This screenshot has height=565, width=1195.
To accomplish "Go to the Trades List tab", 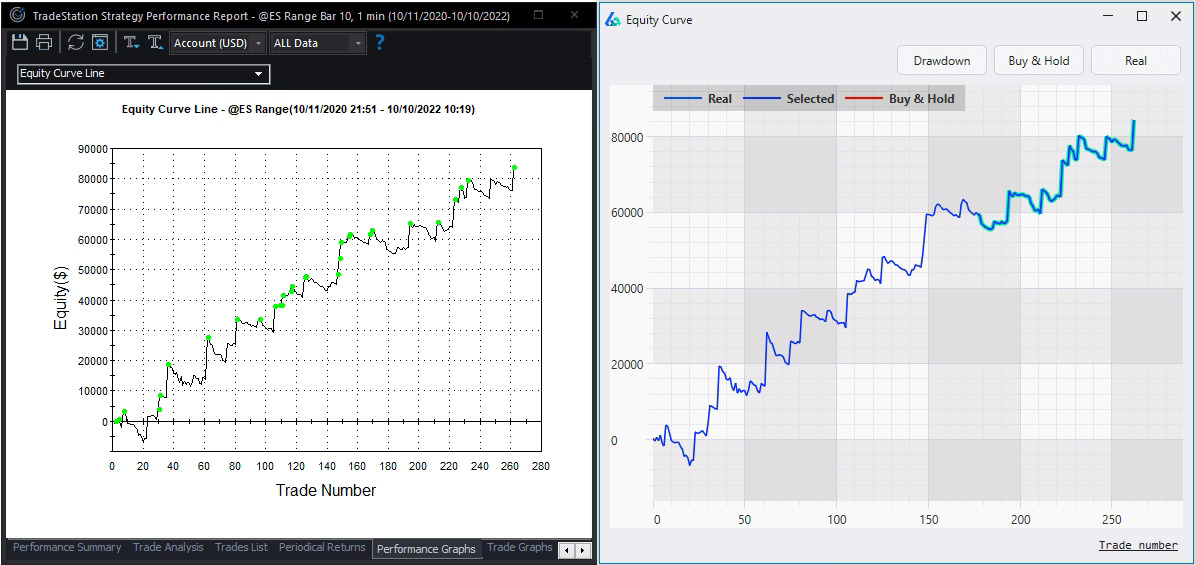I will click(241, 548).
